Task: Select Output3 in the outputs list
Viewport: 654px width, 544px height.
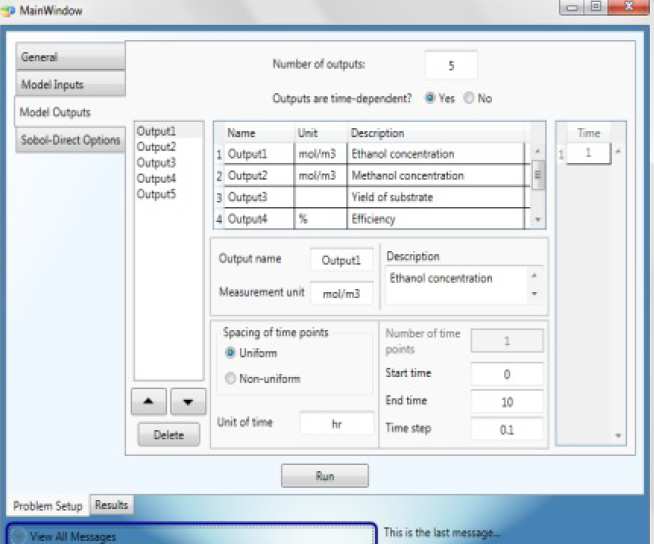Action: click(x=156, y=163)
